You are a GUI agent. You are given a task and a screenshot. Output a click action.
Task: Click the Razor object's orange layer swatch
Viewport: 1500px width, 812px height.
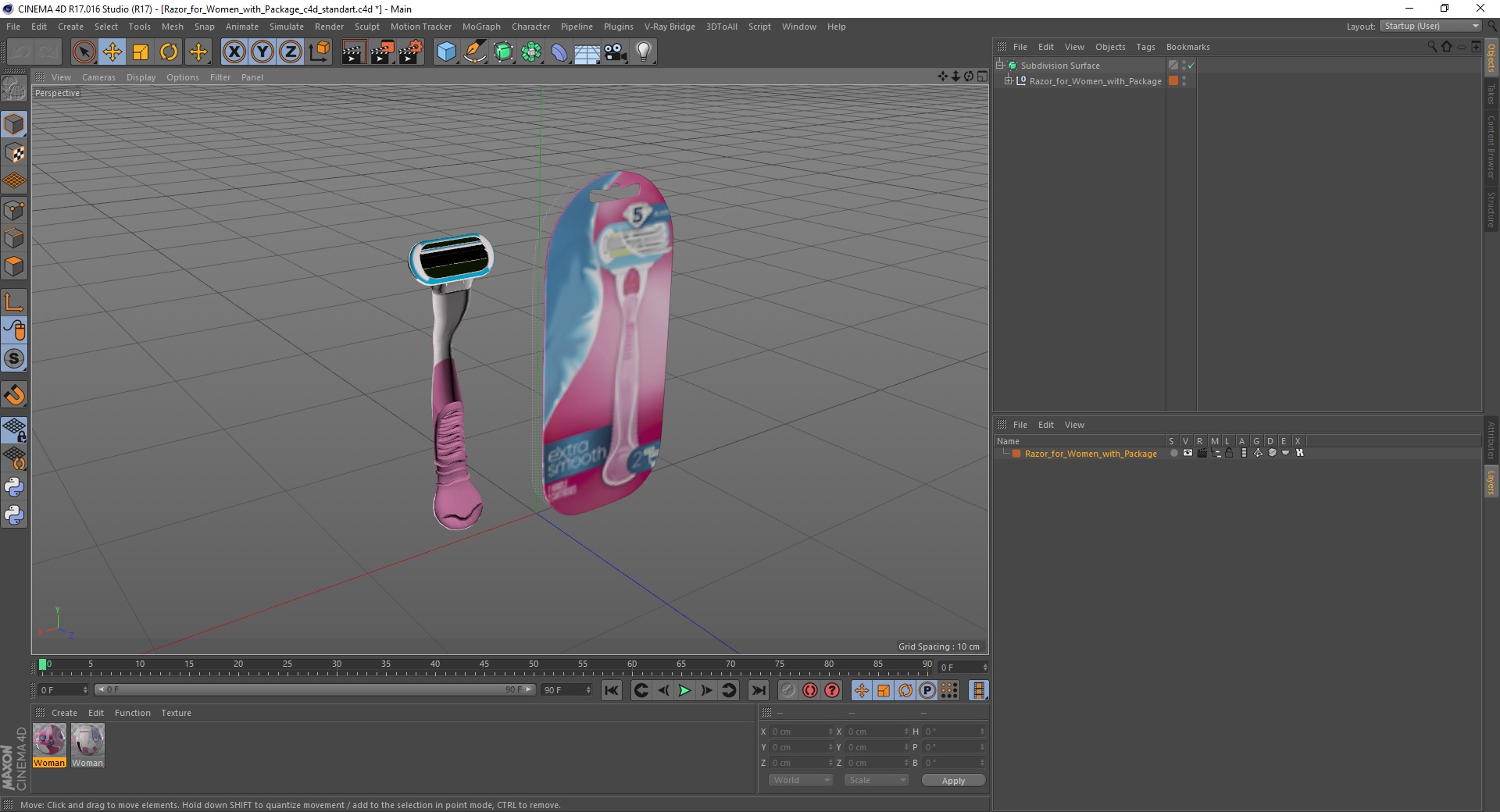tap(1173, 81)
